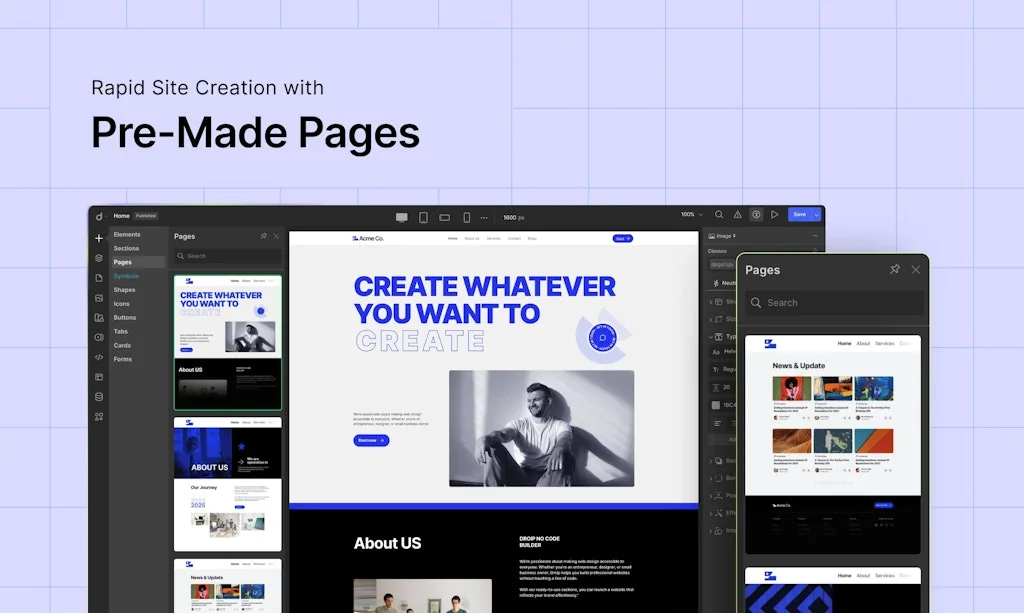Select Shapes in the insert menu

coord(125,290)
